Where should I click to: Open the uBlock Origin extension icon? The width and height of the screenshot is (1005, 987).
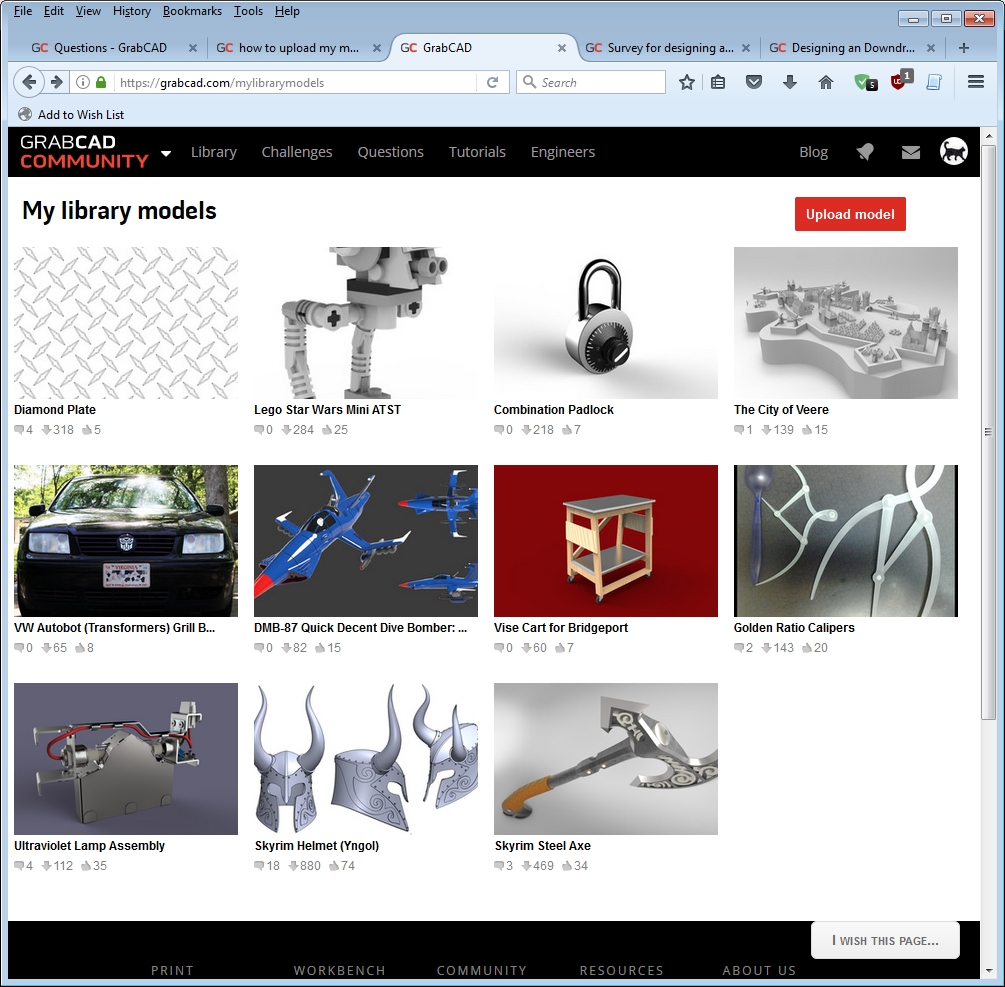click(x=900, y=81)
